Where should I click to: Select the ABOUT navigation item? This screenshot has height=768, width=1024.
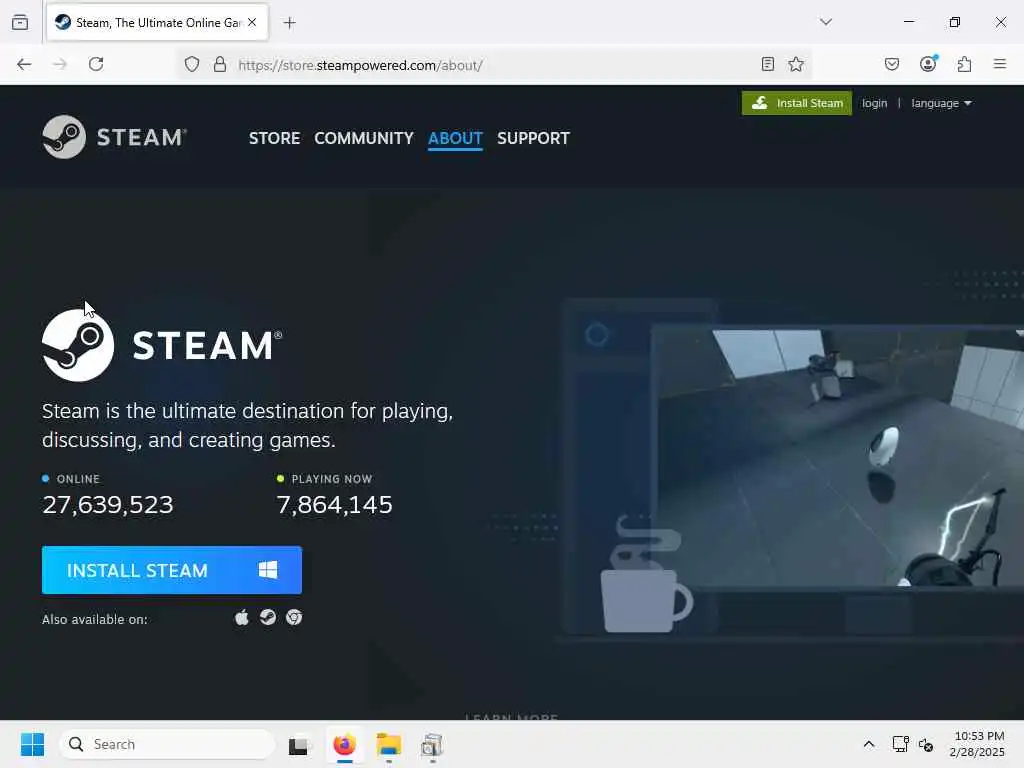455,138
